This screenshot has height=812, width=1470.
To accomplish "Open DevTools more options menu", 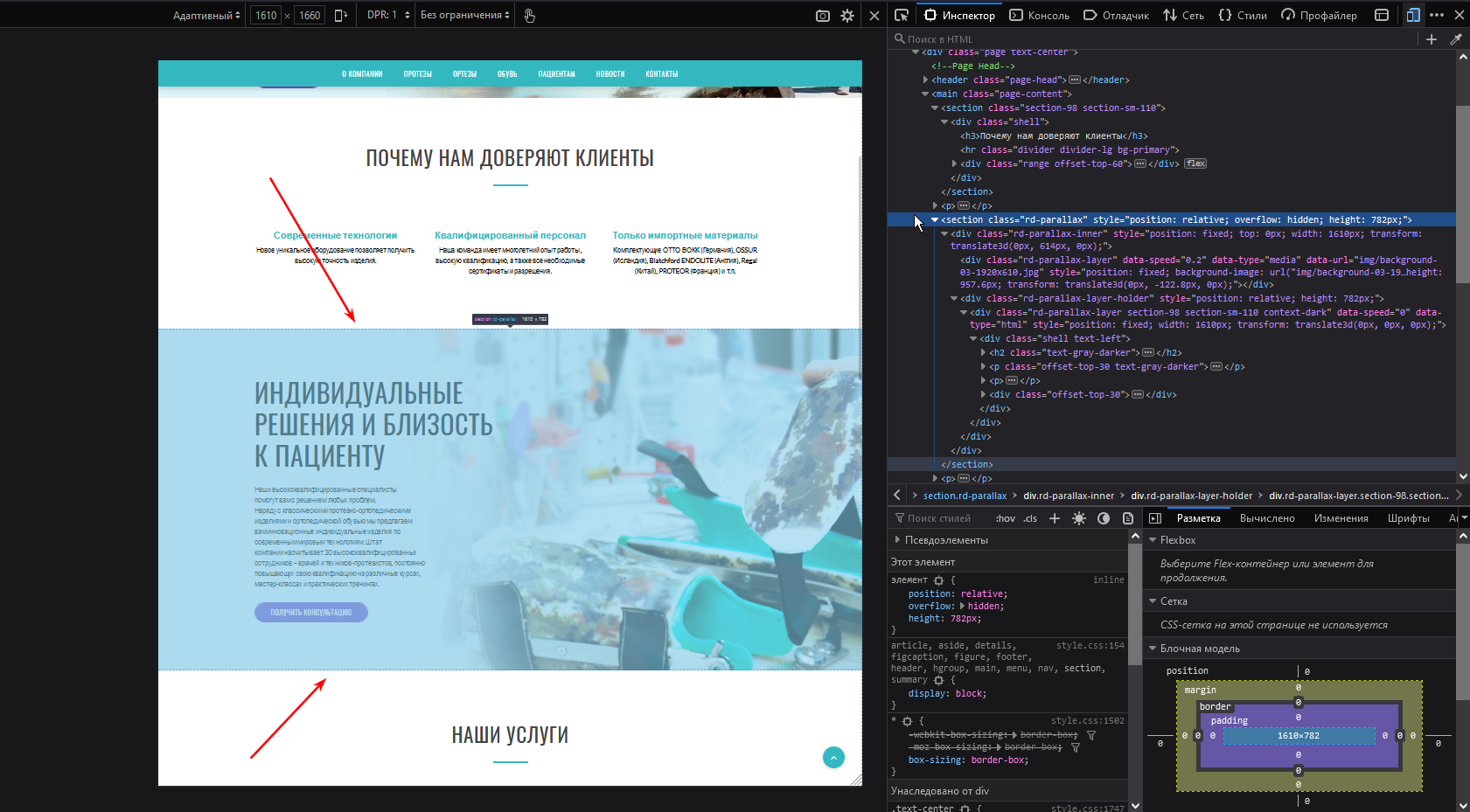I will [x=1437, y=15].
